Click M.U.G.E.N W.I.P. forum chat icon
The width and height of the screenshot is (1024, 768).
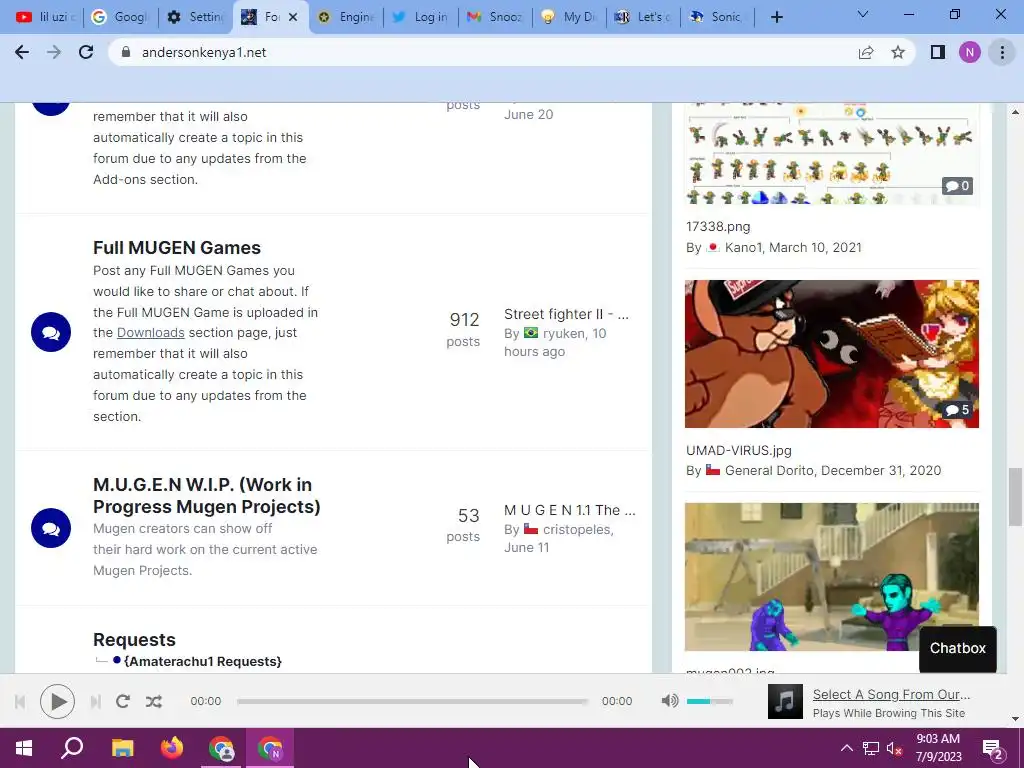click(51, 528)
